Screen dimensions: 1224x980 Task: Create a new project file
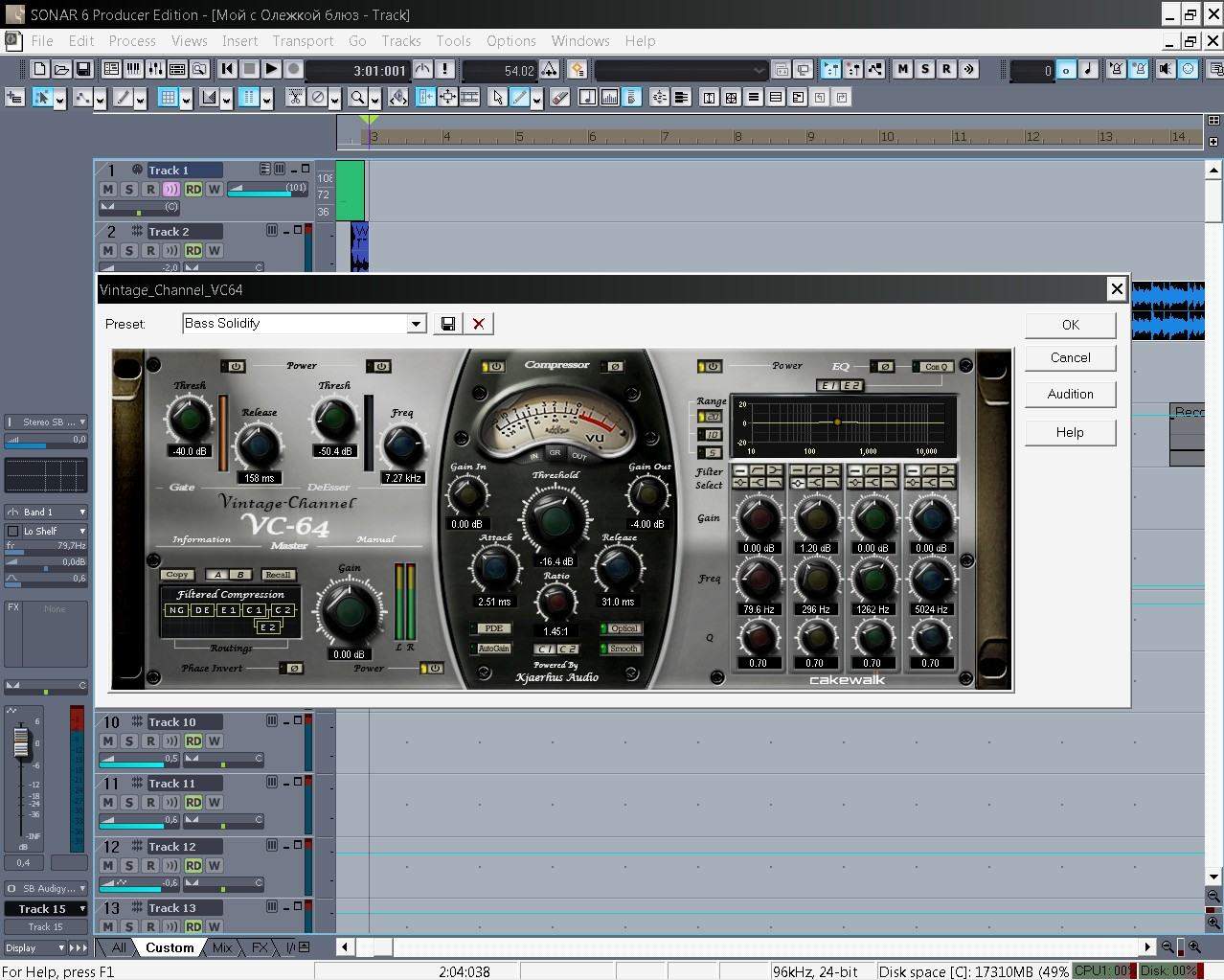pos(39,69)
